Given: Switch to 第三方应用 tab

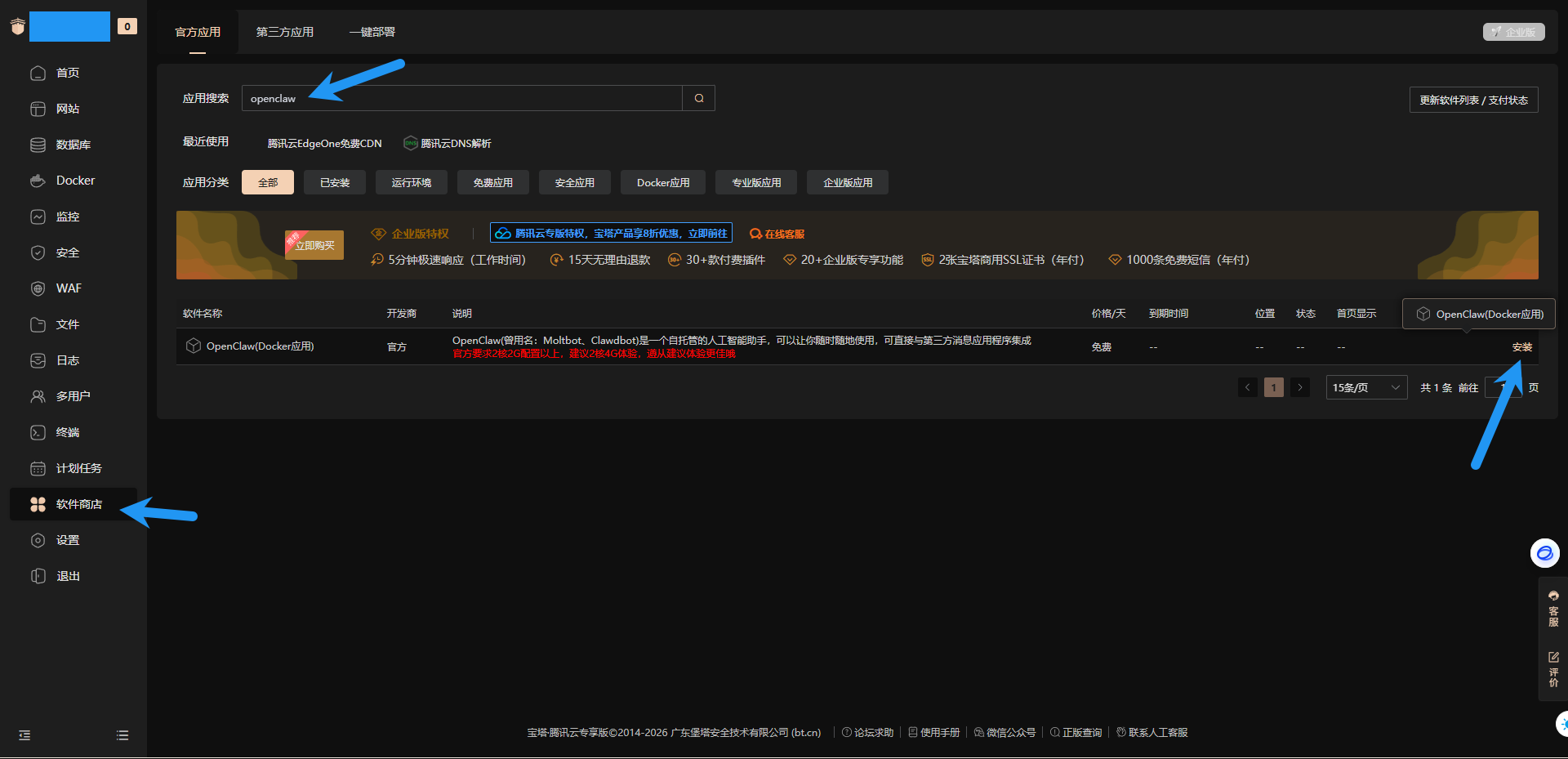Looking at the screenshot, I should point(284,32).
